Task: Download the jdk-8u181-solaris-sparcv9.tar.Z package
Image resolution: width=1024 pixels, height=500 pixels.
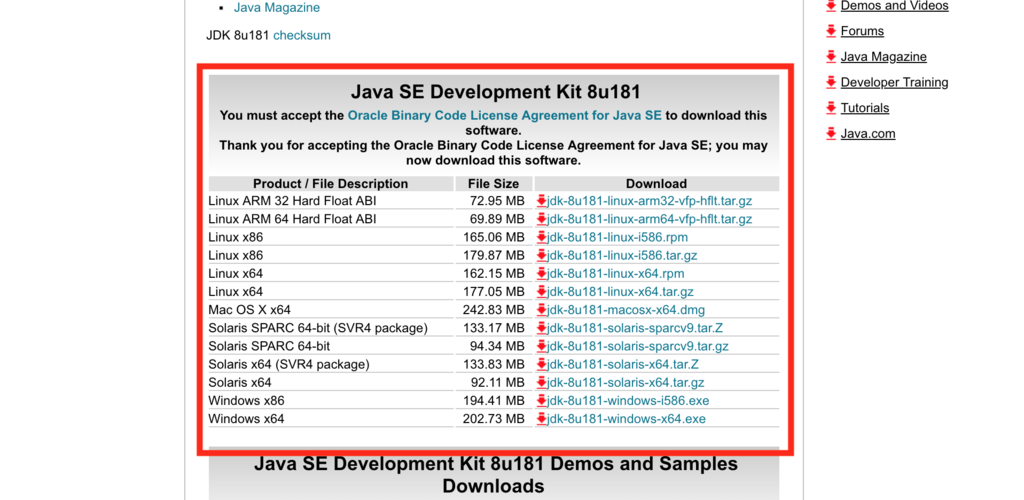Action: pyautogui.click(x=633, y=328)
